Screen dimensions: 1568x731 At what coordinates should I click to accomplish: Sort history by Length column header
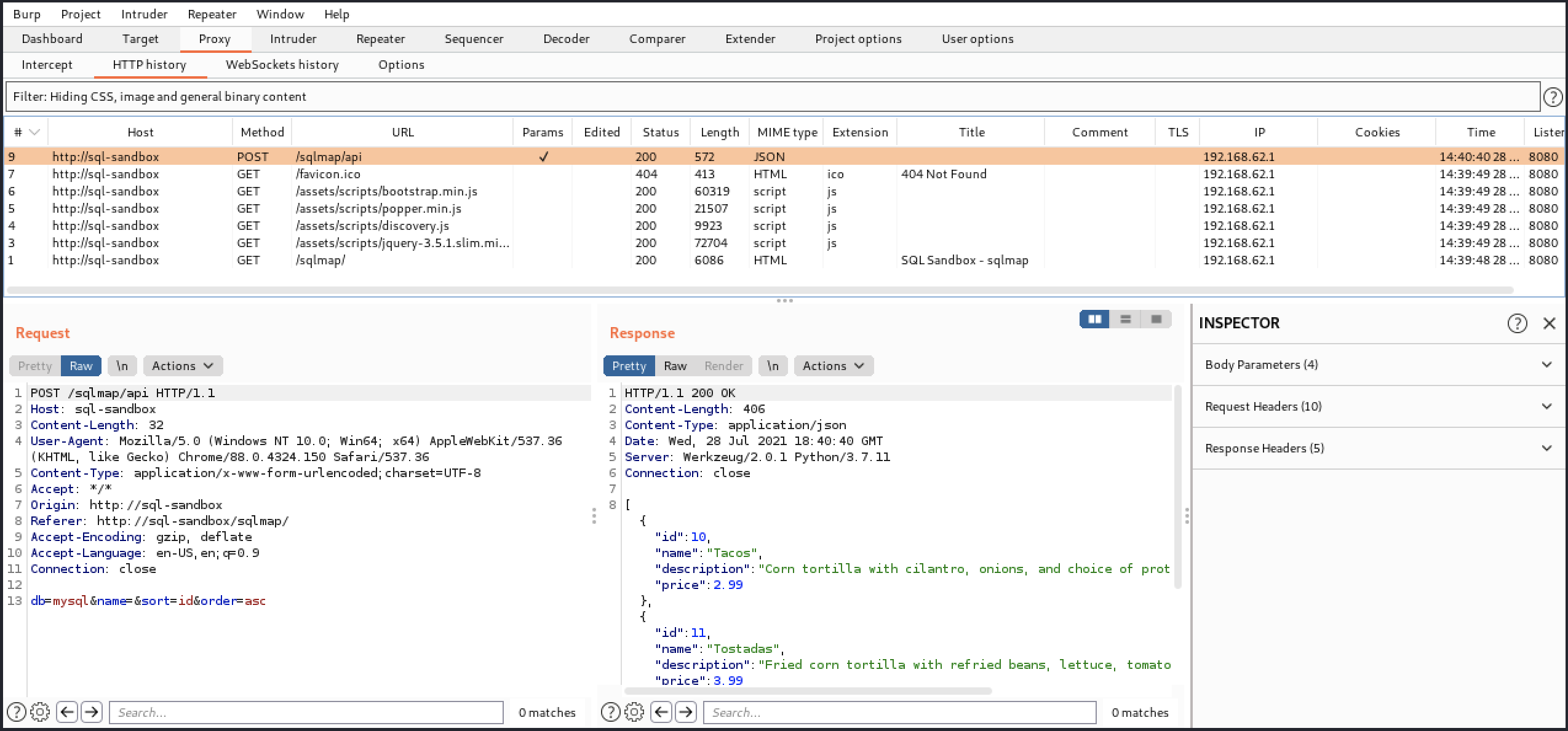(720, 132)
